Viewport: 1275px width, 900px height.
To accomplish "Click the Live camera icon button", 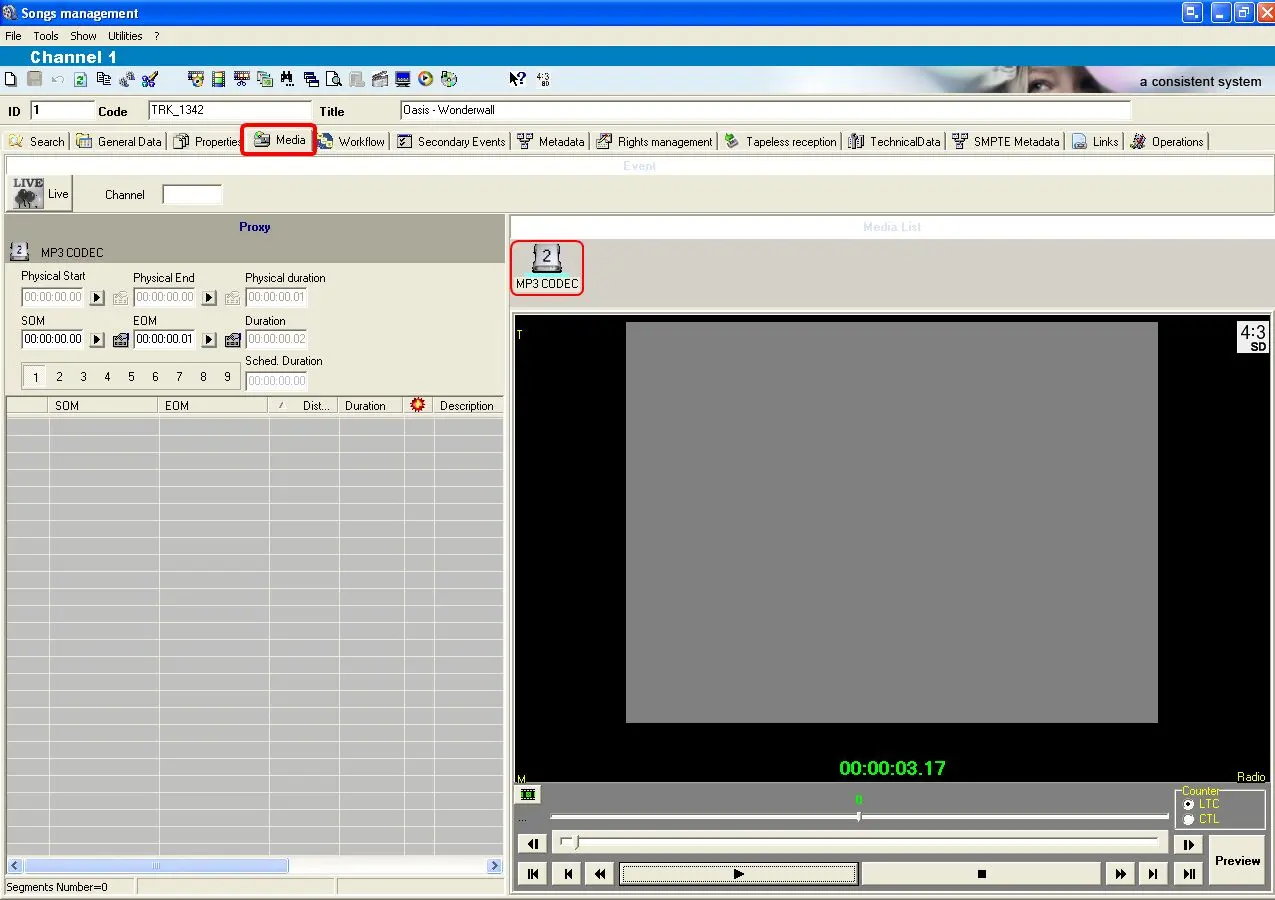I will tap(28, 193).
